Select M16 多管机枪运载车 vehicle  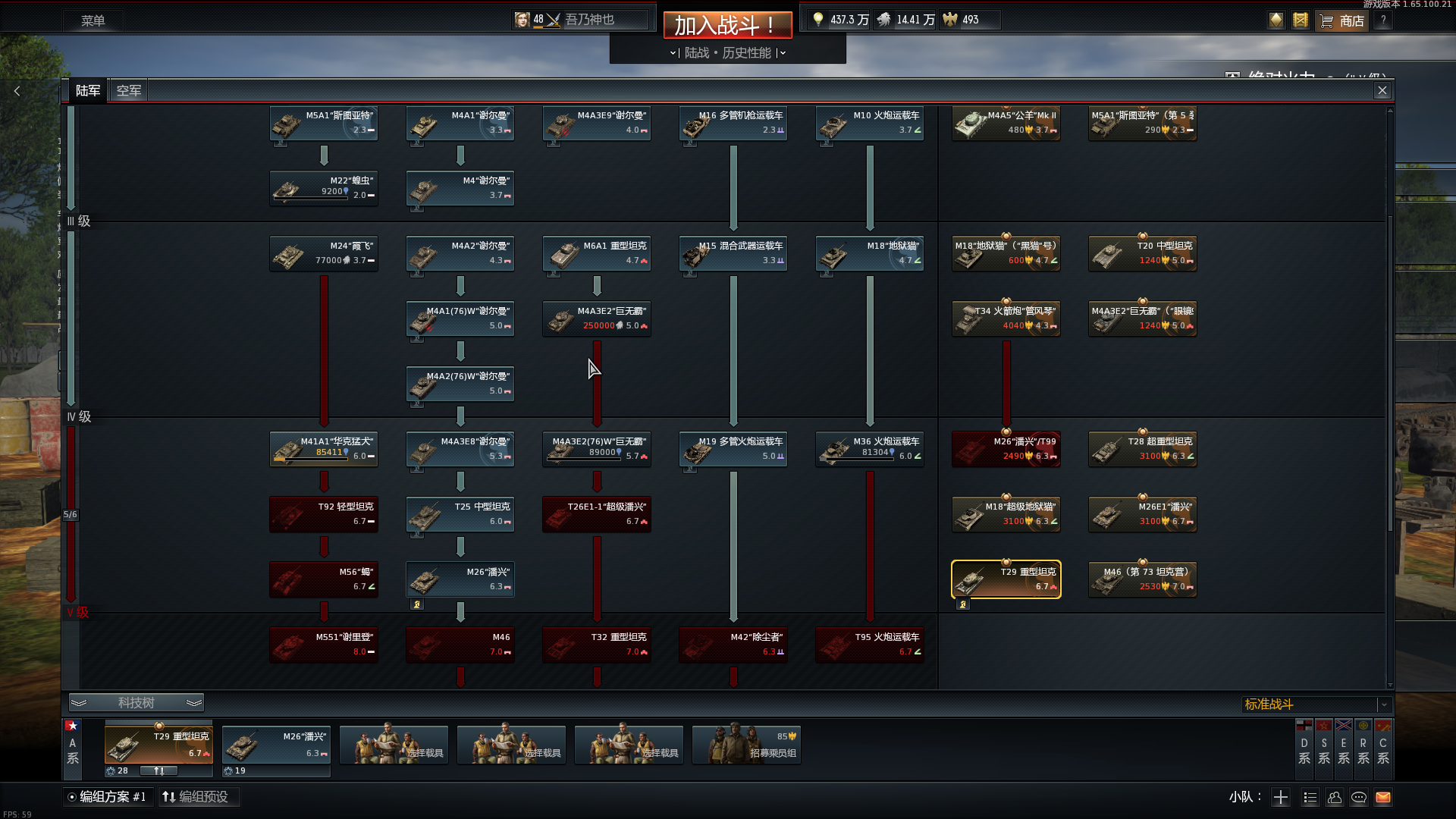pyautogui.click(x=733, y=123)
